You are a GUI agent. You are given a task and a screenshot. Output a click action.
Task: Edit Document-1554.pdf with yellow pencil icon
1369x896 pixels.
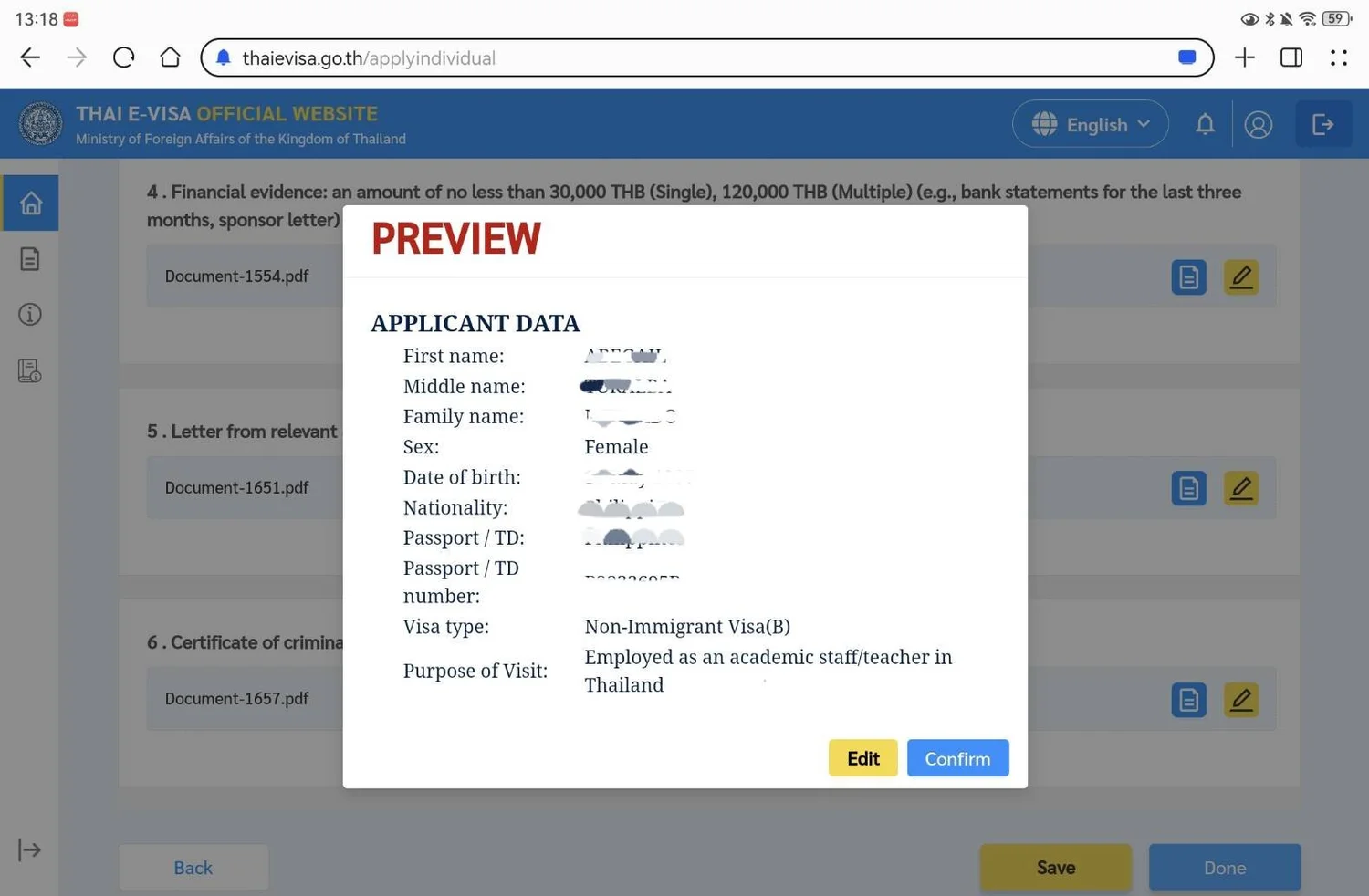1241,276
